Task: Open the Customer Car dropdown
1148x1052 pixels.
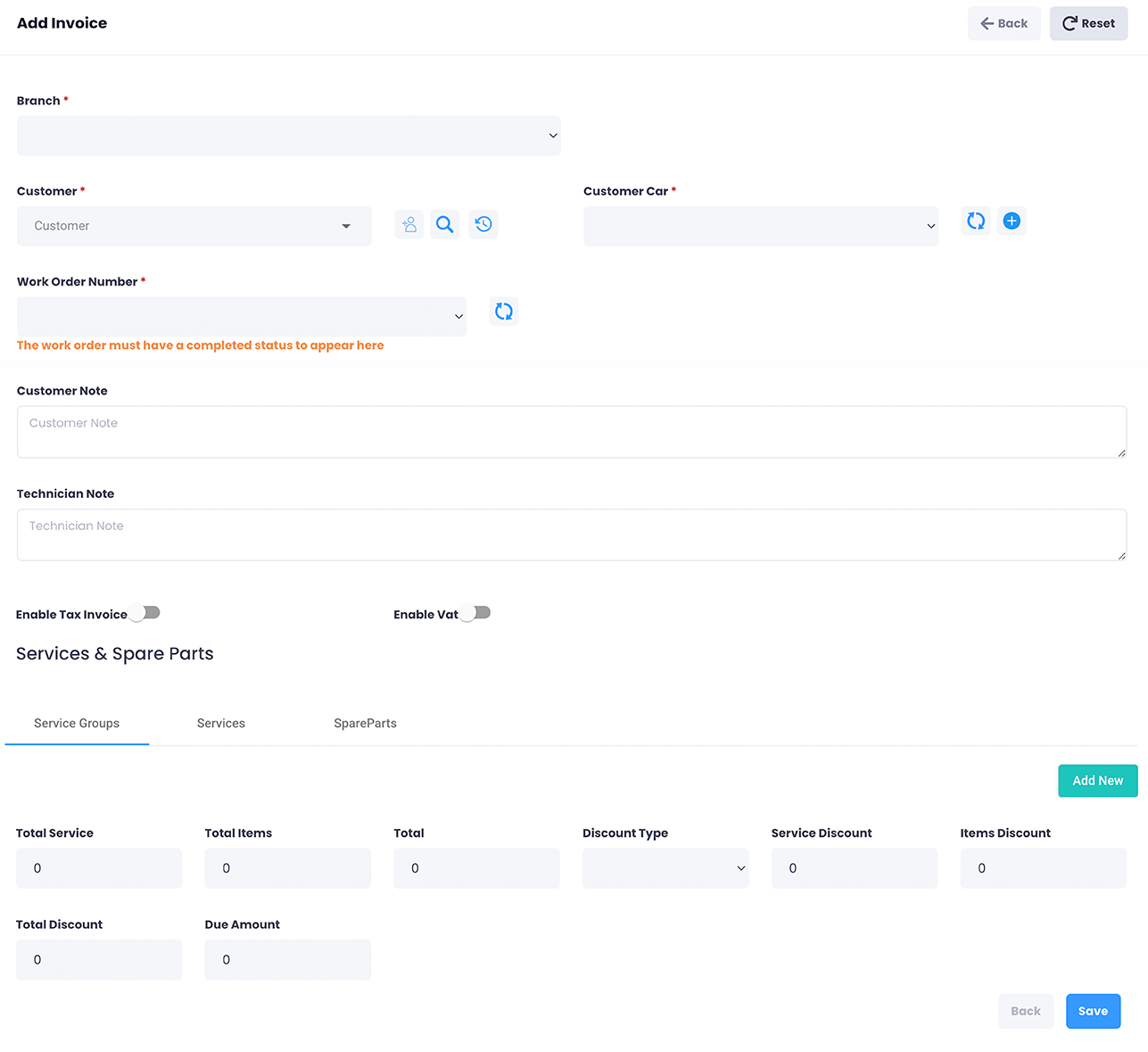Action: pyautogui.click(x=760, y=227)
